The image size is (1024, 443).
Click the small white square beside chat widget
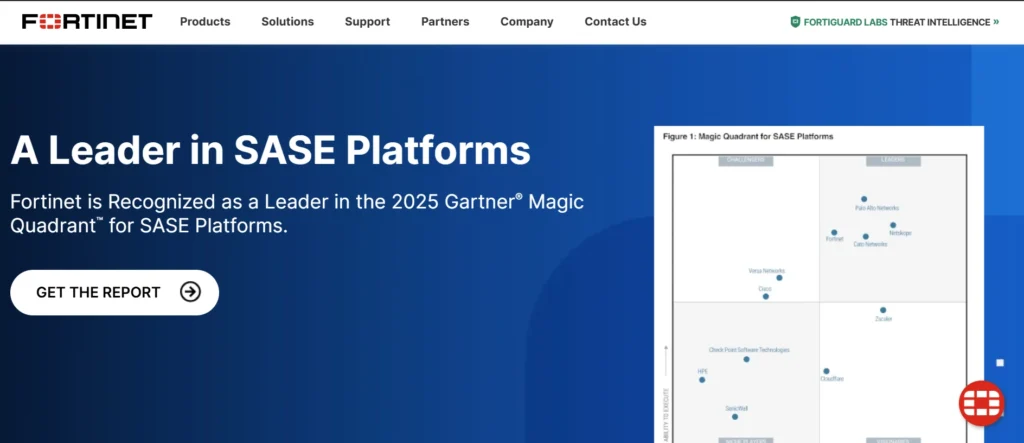click(1000, 363)
